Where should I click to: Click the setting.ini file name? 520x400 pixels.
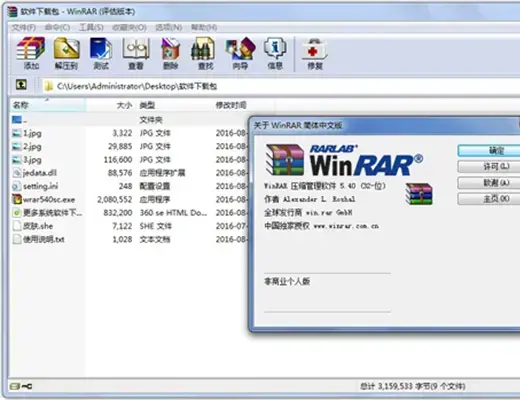click(40, 186)
